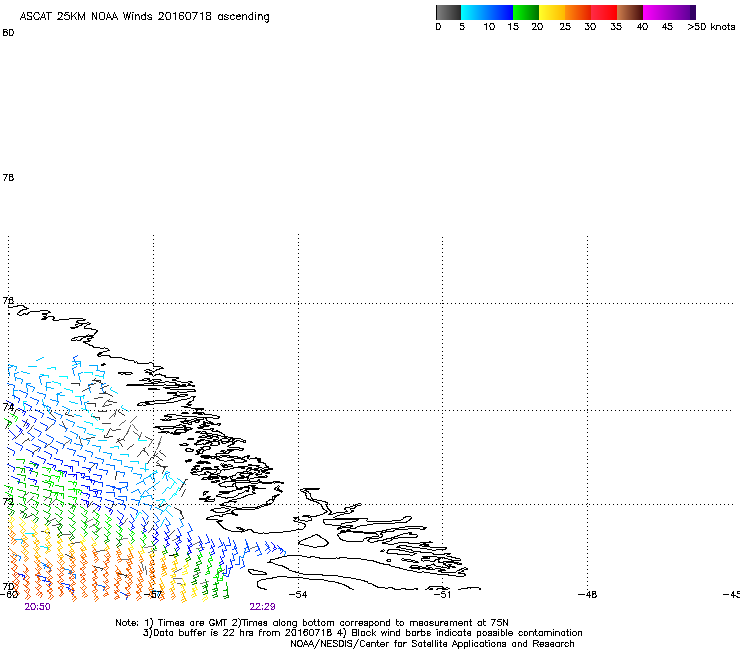Click the -57 longitude axis label
Image resolution: width=740 pixels, height=650 pixels.
pos(153,594)
